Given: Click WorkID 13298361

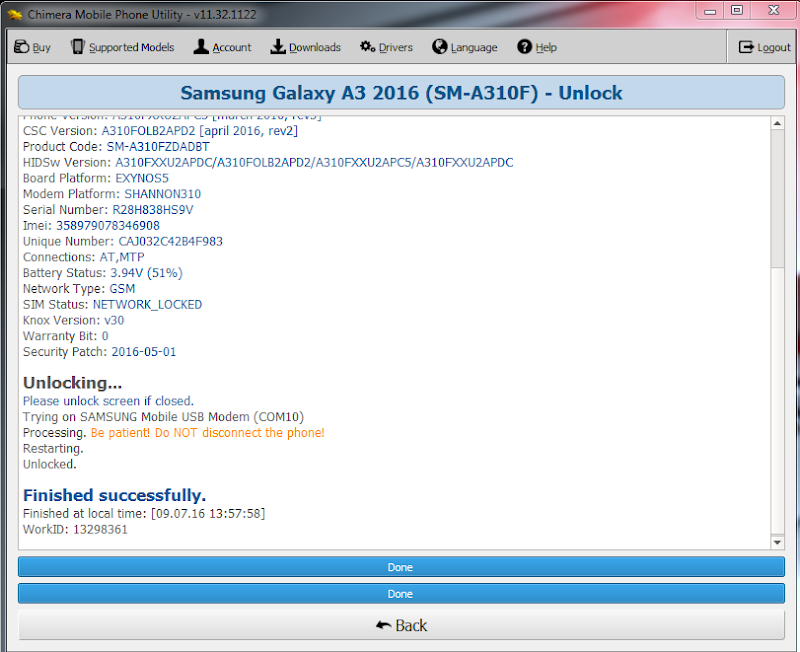Looking at the screenshot, I should coord(75,529).
